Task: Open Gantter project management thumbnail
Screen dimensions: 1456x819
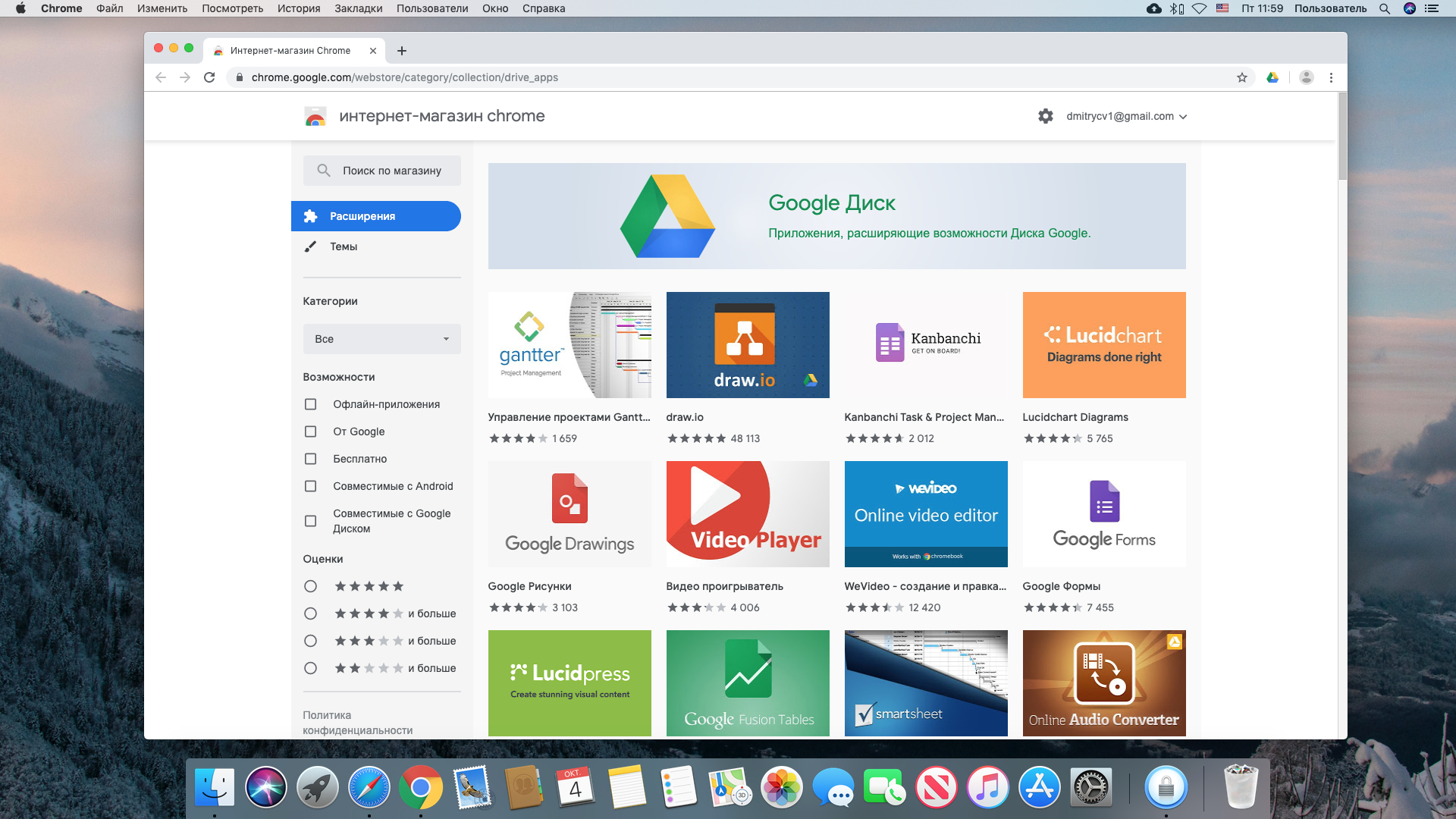Action: [x=570, y=345]
